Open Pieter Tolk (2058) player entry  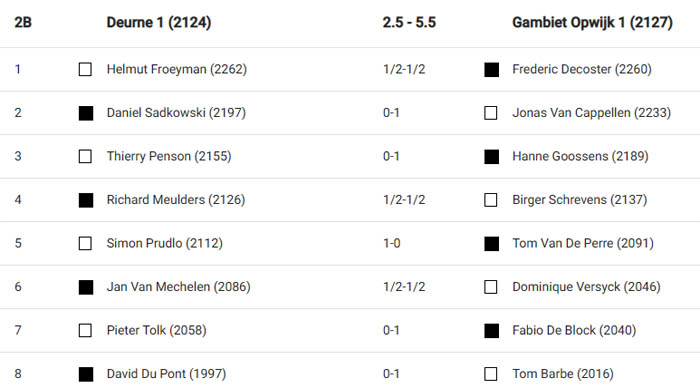click(x=156, y=330)
